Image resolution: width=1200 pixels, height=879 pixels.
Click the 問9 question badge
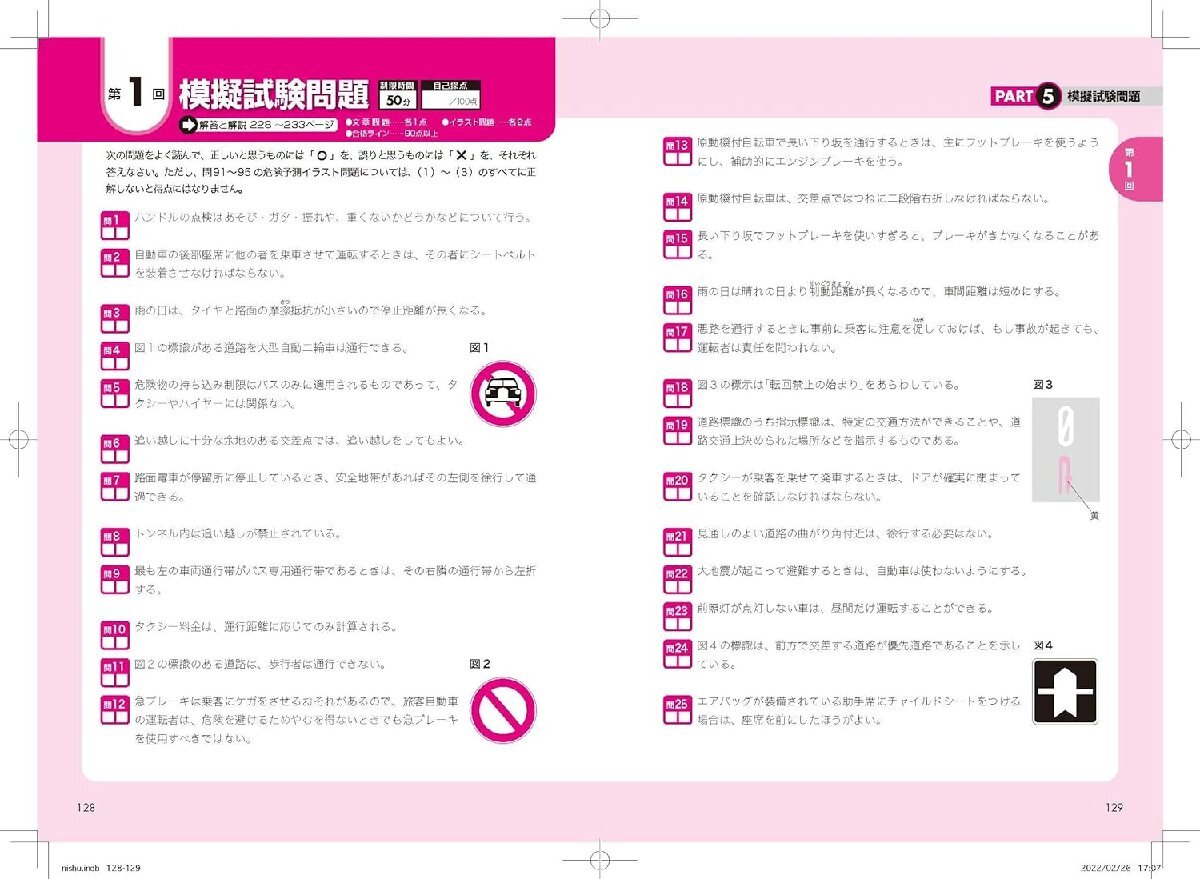(x=116, y=579)
